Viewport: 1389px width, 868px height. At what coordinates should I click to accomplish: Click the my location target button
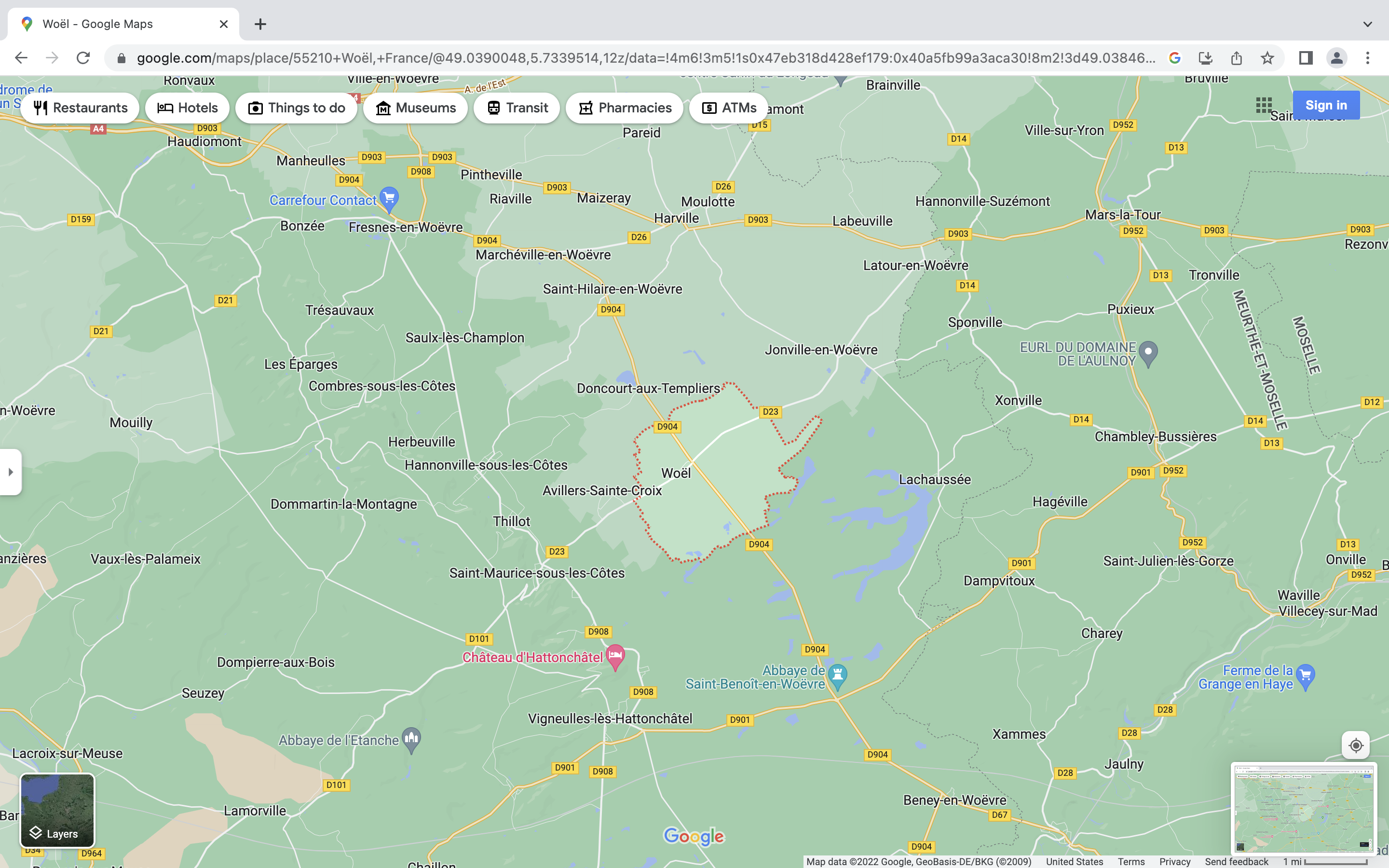[1356, 745]
